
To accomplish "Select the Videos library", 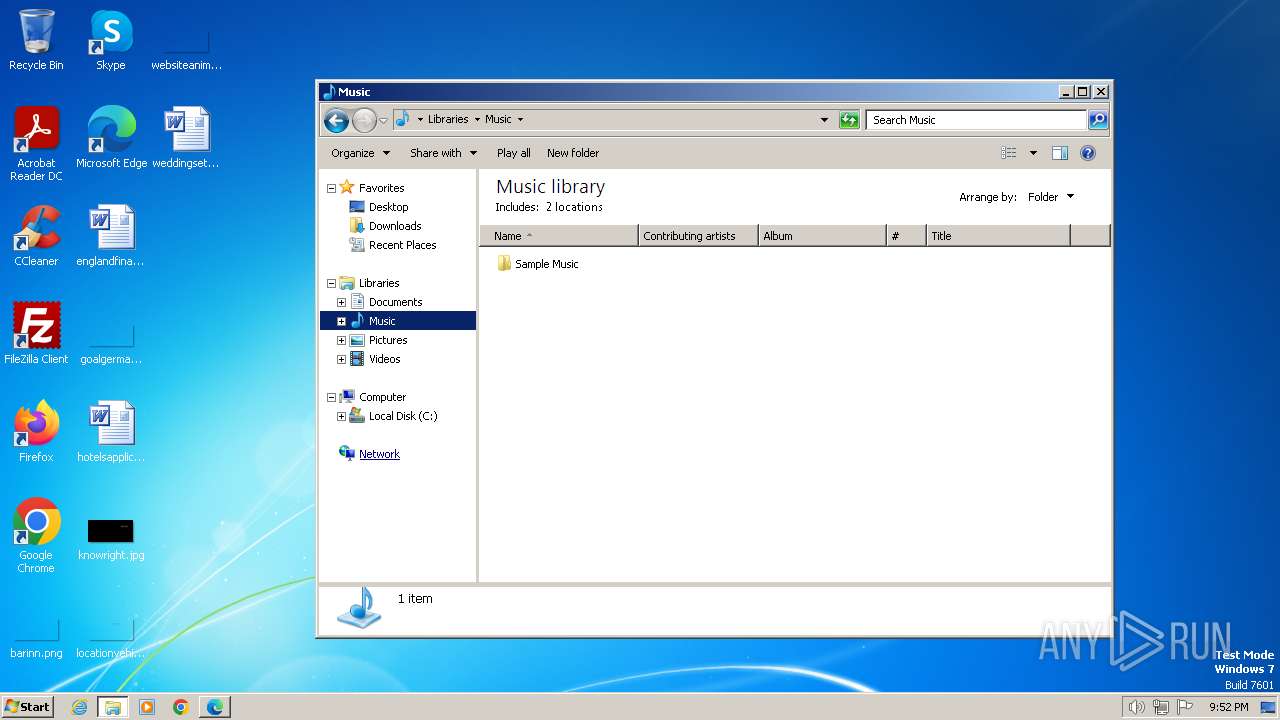I will click(x=384, y=359).
